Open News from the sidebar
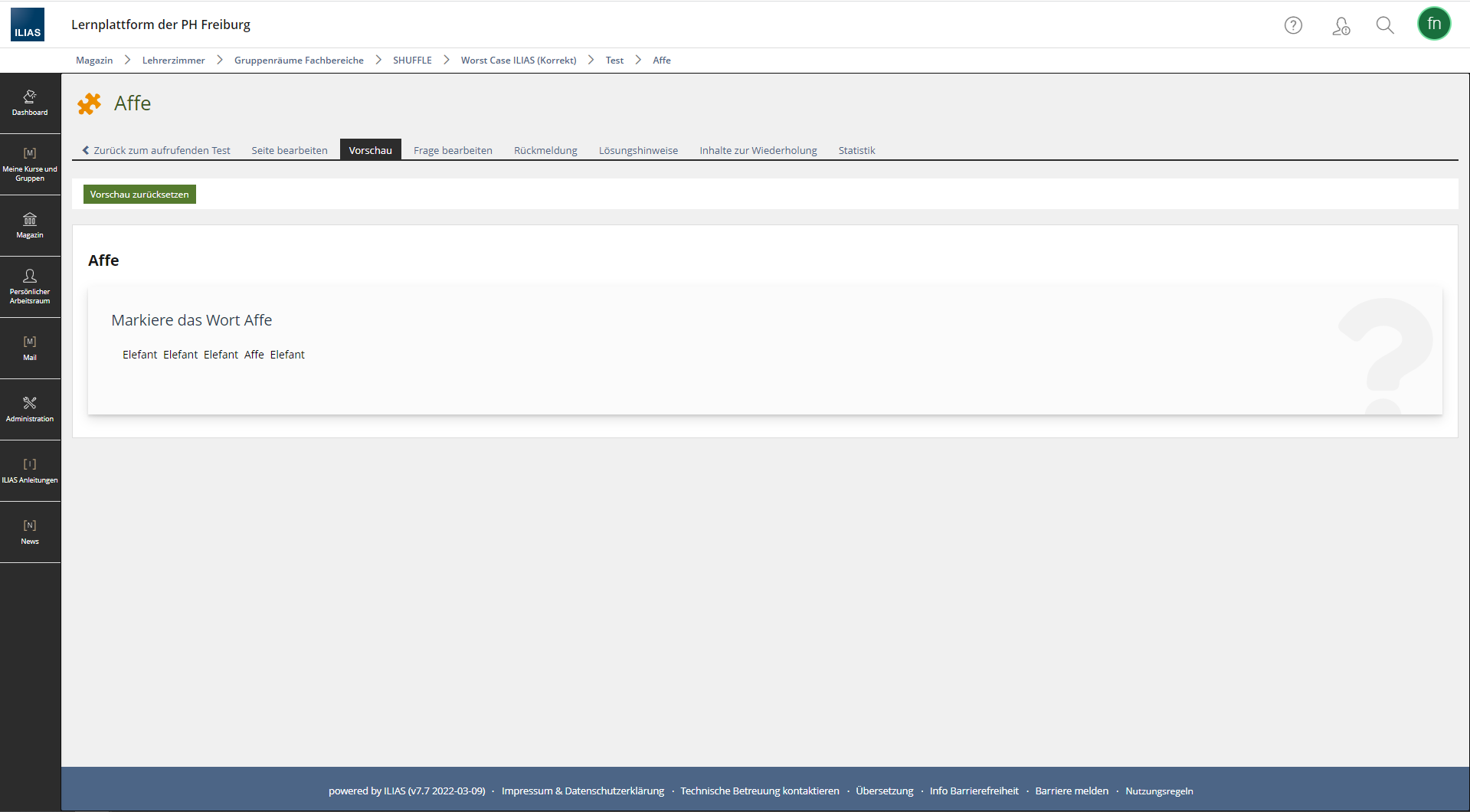Viewport: 1470px width, 812px height. point(30,532)
